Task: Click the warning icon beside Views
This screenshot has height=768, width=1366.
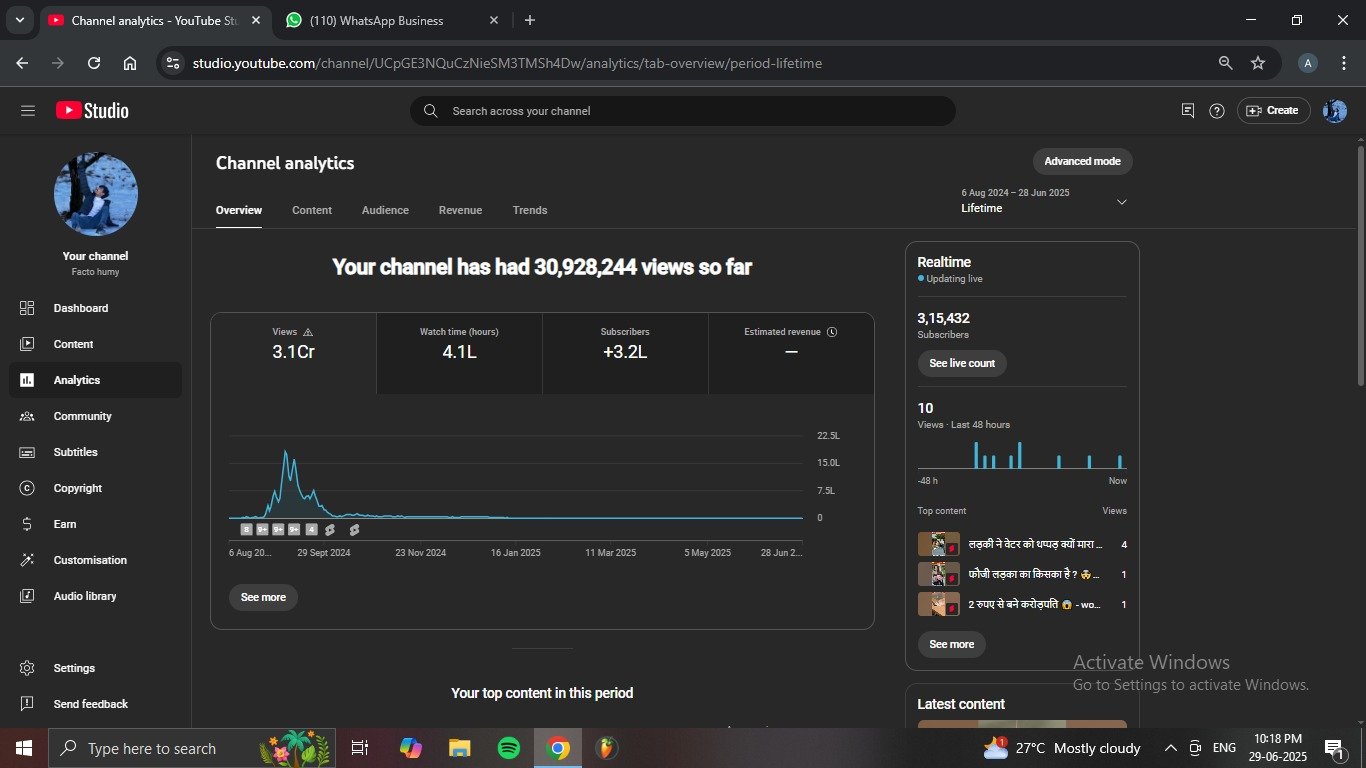Action: tap(308, 332)
